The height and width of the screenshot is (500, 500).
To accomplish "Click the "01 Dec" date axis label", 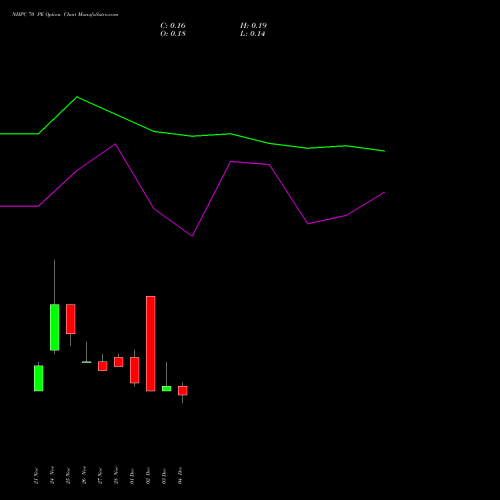I will 132,476.
